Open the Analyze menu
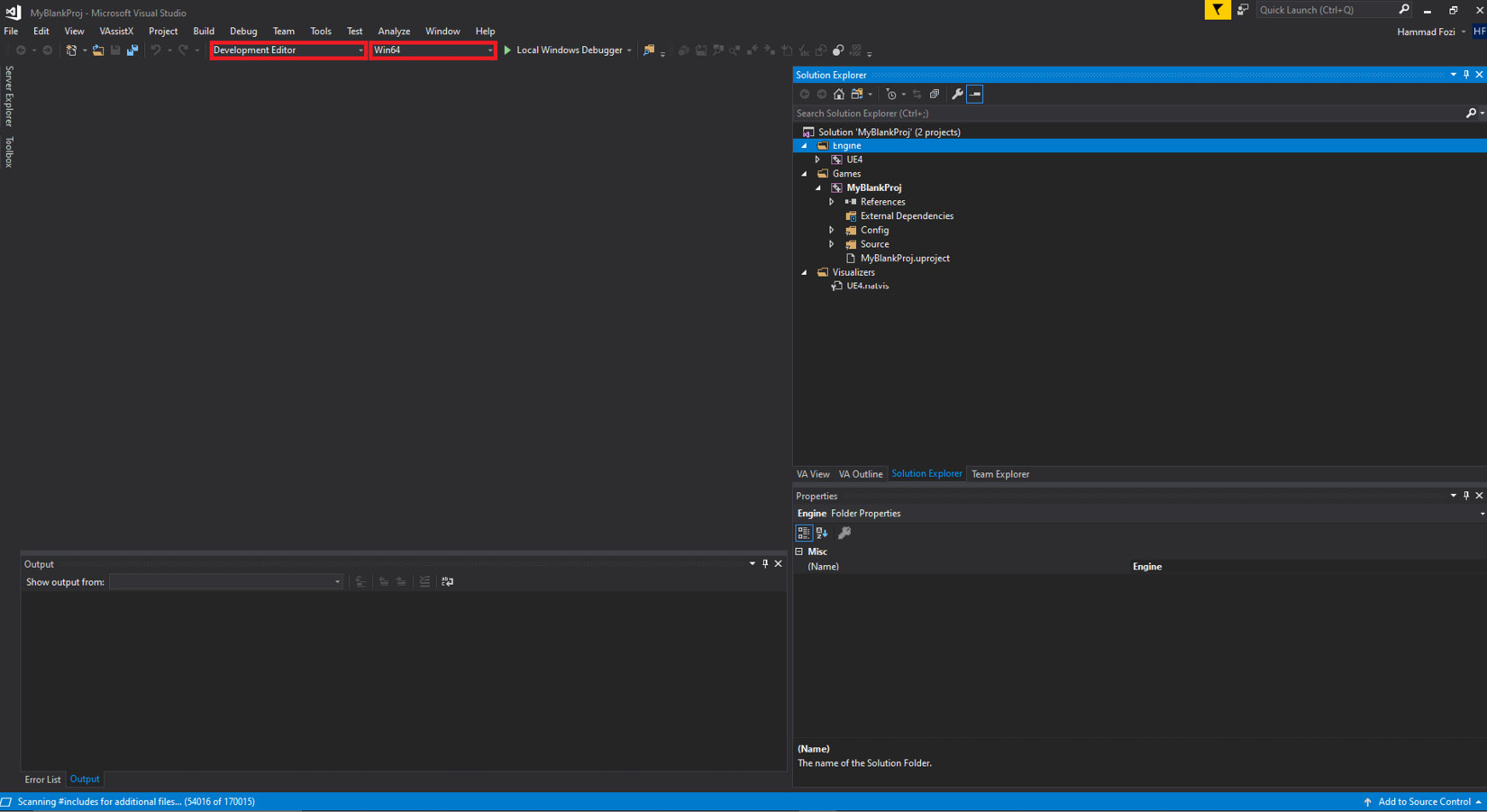 [x=394, y=31]
